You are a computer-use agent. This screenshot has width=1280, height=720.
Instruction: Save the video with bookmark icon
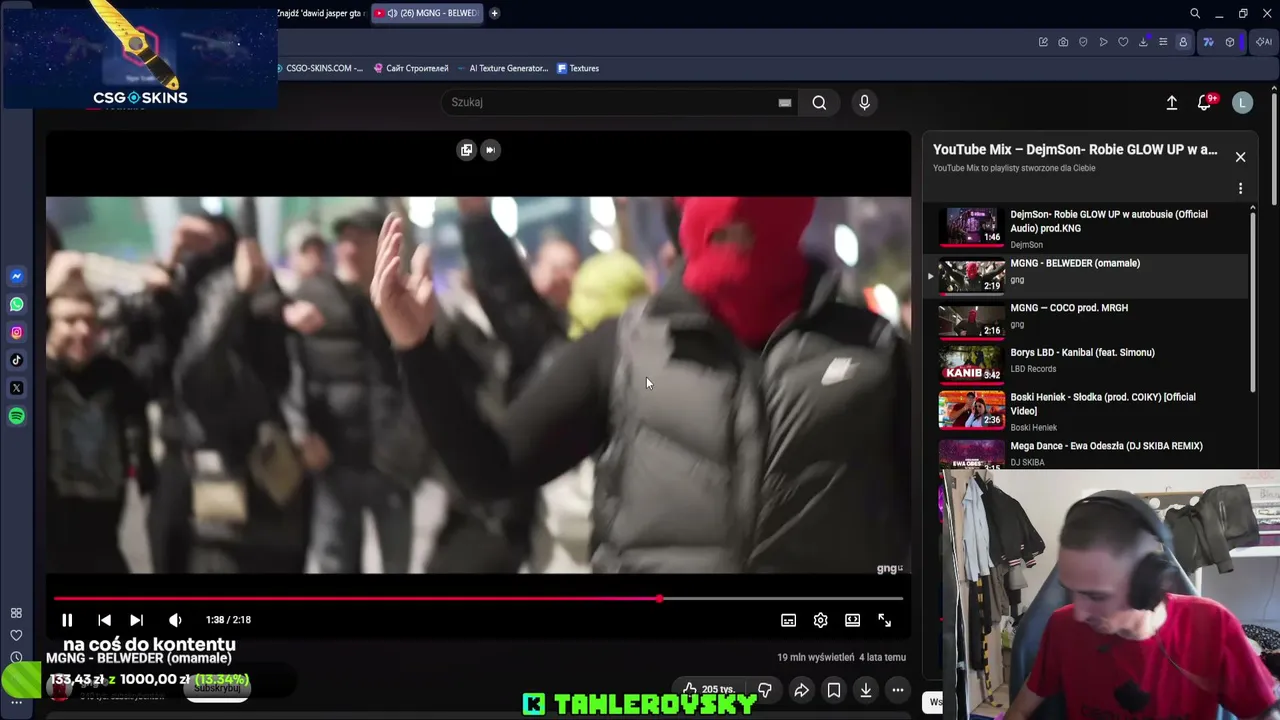click(x=834, y=690)
